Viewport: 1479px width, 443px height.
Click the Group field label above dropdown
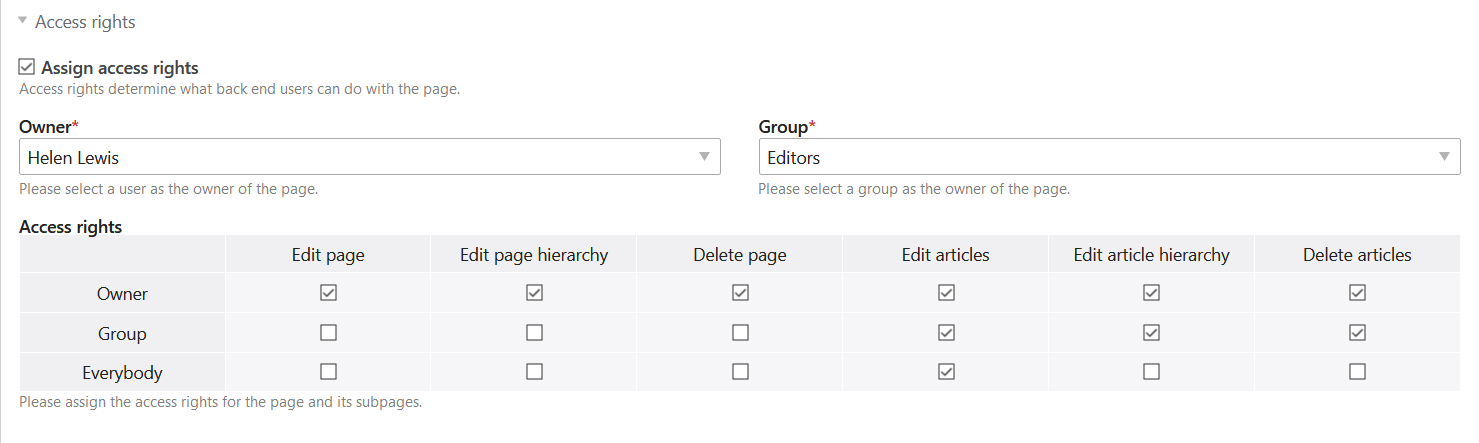click(x=786, y=127)
